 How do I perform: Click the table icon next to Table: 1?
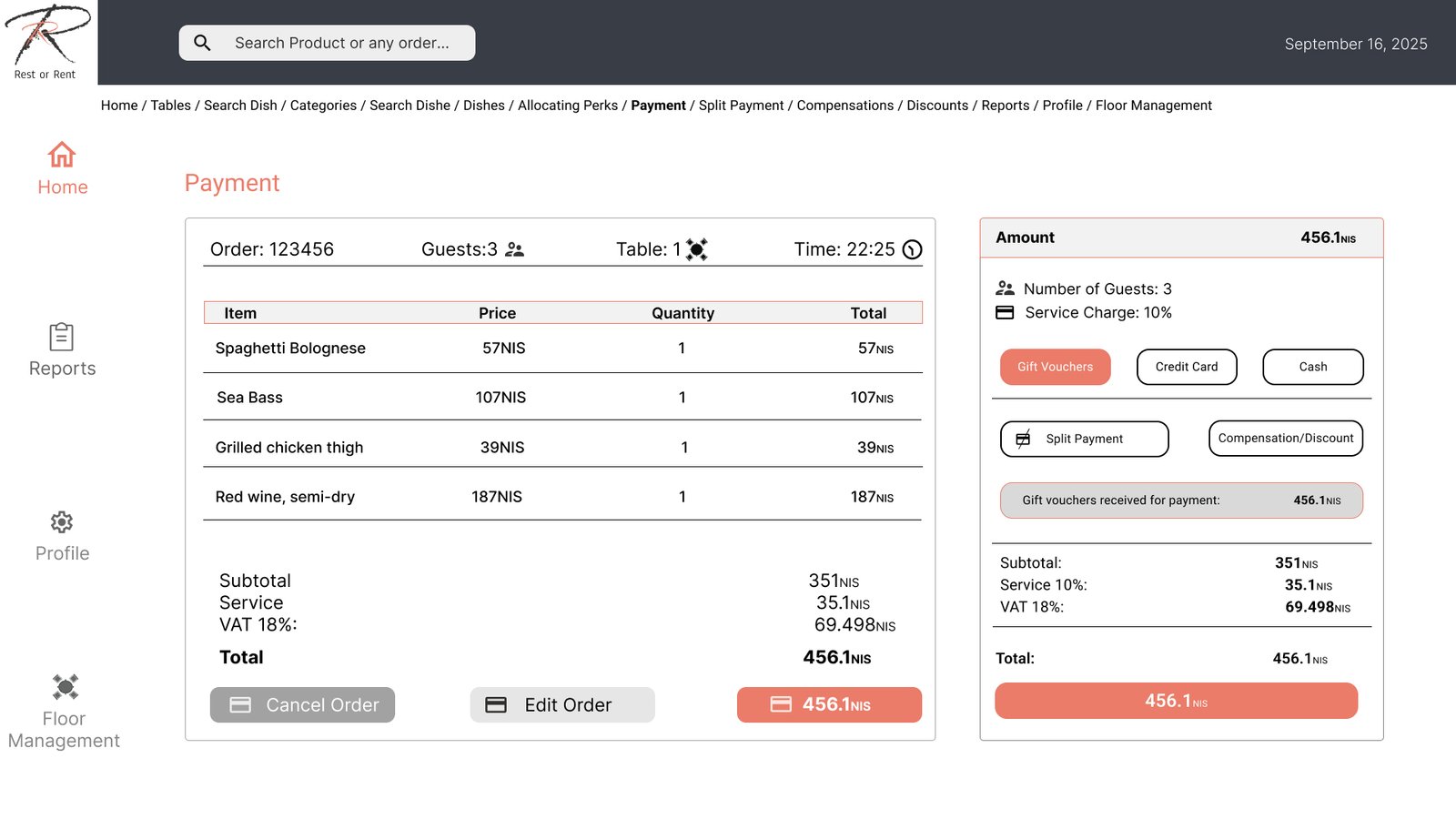coord(696,249)
